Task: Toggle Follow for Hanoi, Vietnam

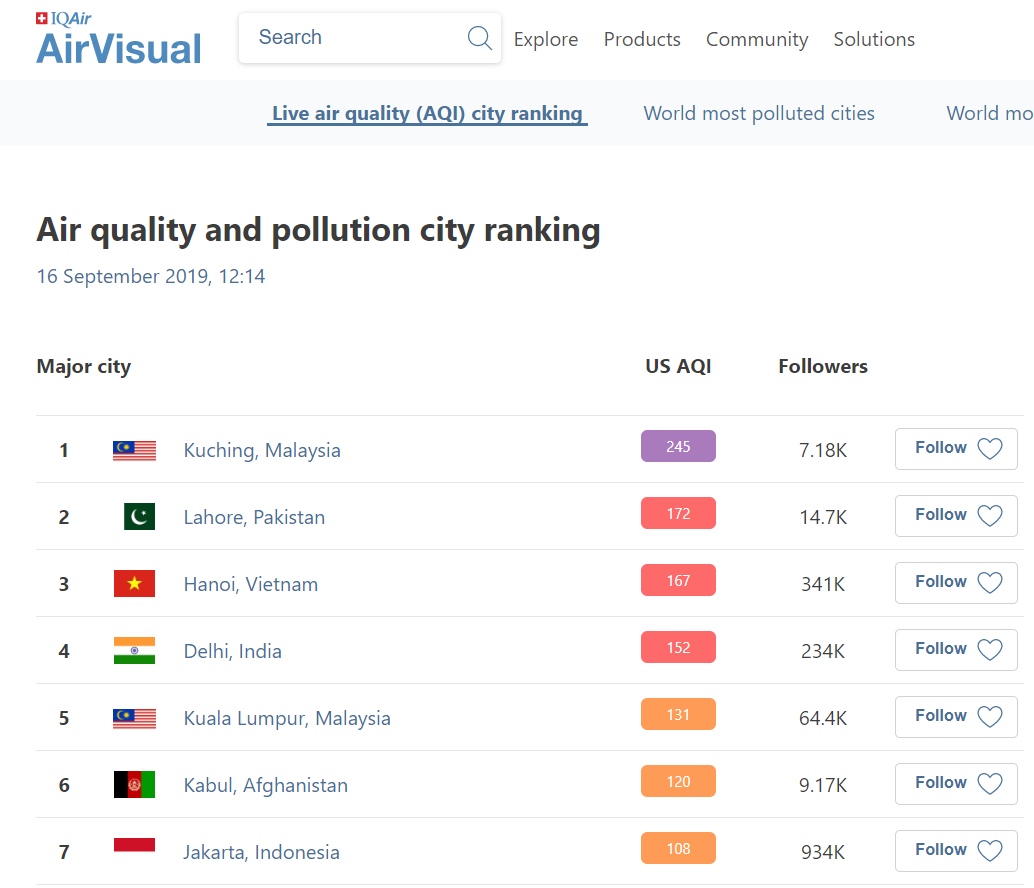Action: coord(956,583)
